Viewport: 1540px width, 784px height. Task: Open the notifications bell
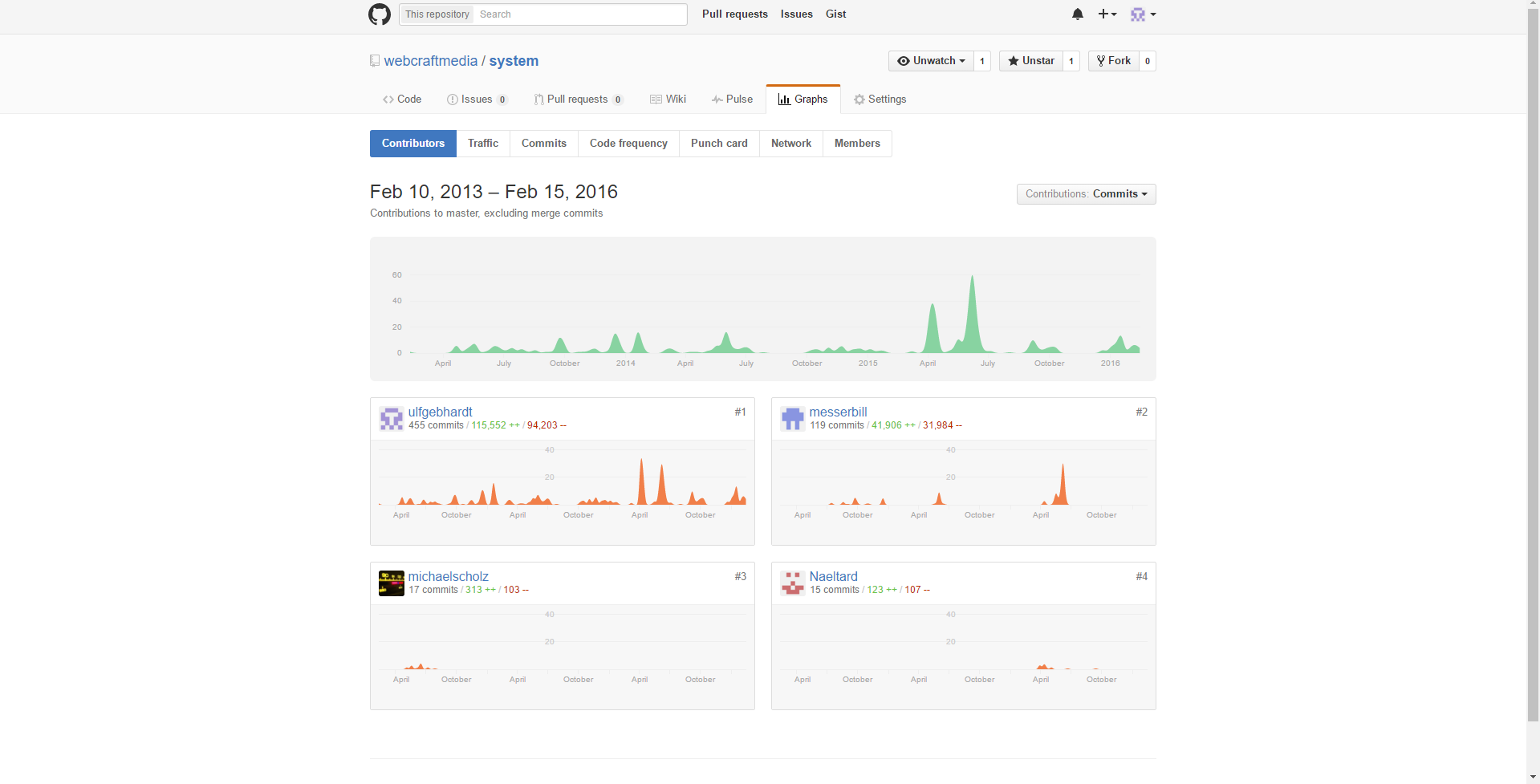click(x=1077, y=14)
